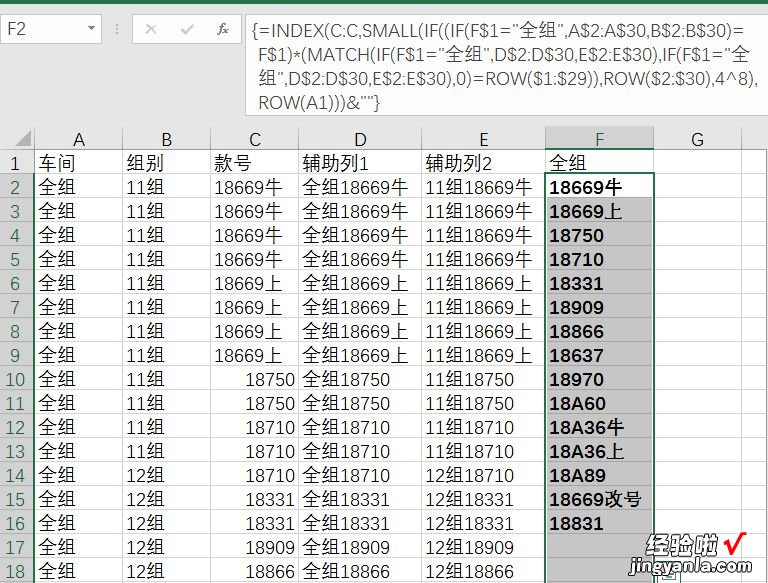The height and width of the screenshot is (583, 768).
Task: Click cell with 18637
Action: pyautogui.click(x=599, y=355)
